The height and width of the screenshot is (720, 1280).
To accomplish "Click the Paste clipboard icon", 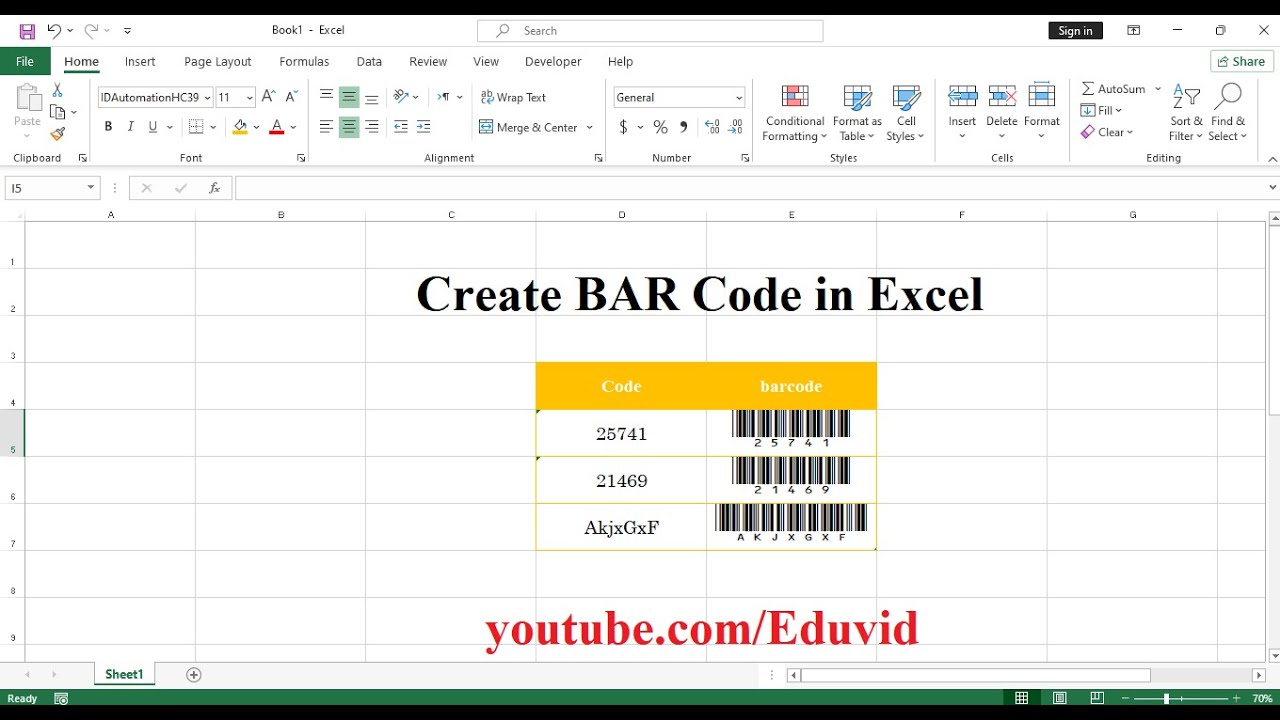I will tap(28, 99).
